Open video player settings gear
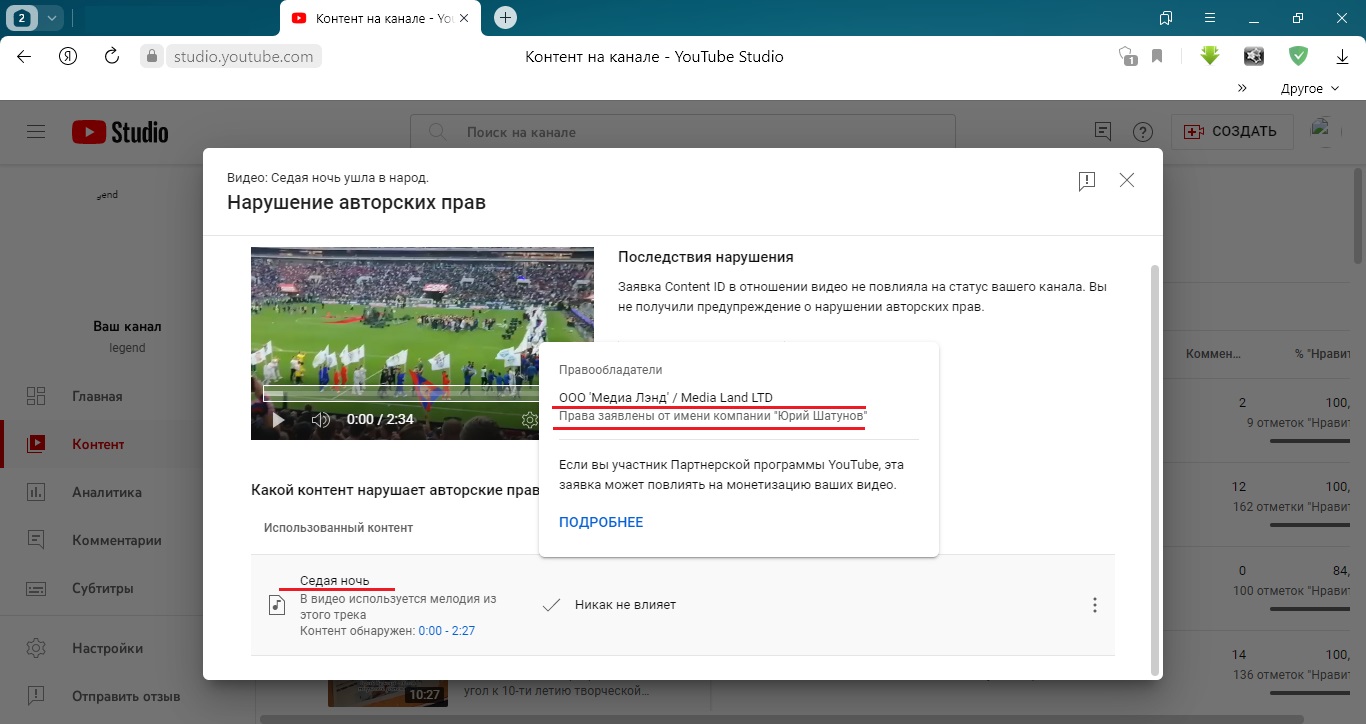The image size is (1366, 724). [x=530, y=420]
